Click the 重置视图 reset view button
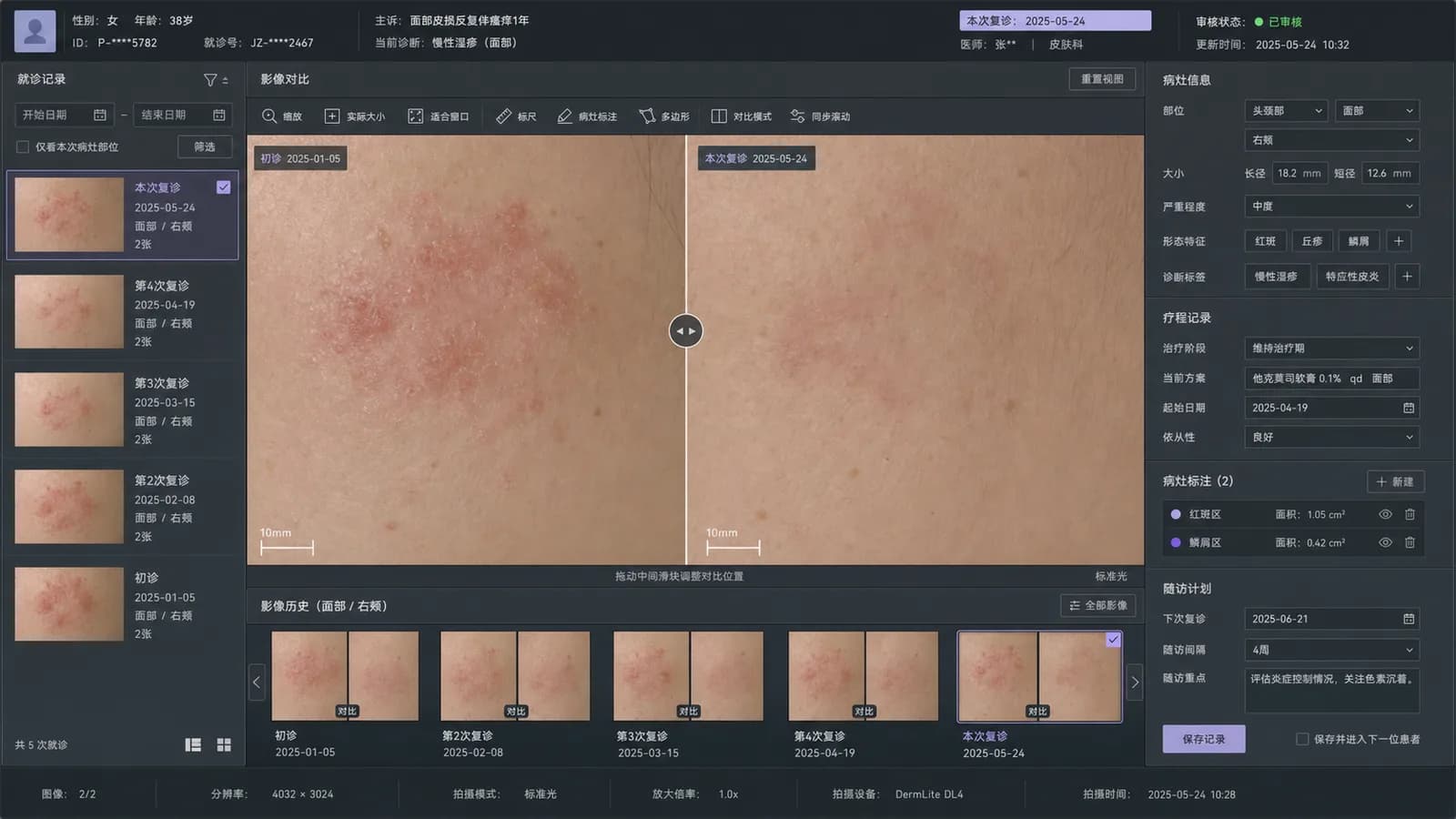Screen dimensions: 1456x819 1102,79
